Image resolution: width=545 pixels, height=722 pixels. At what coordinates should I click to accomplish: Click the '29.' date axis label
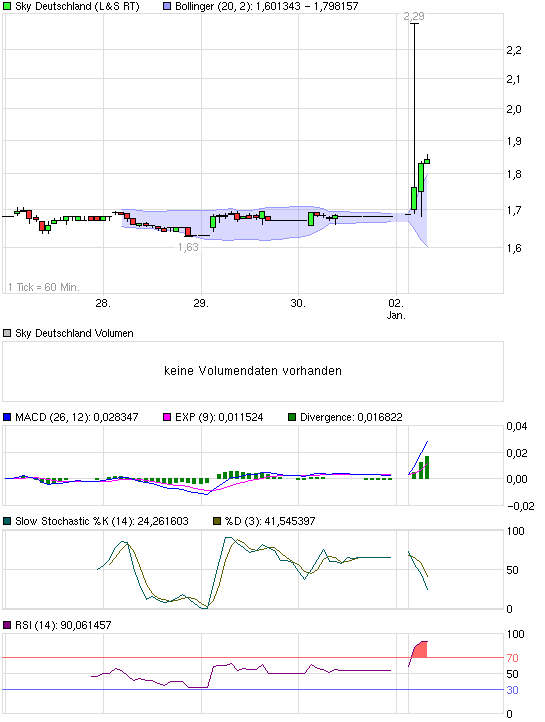[x=201, y=303]
